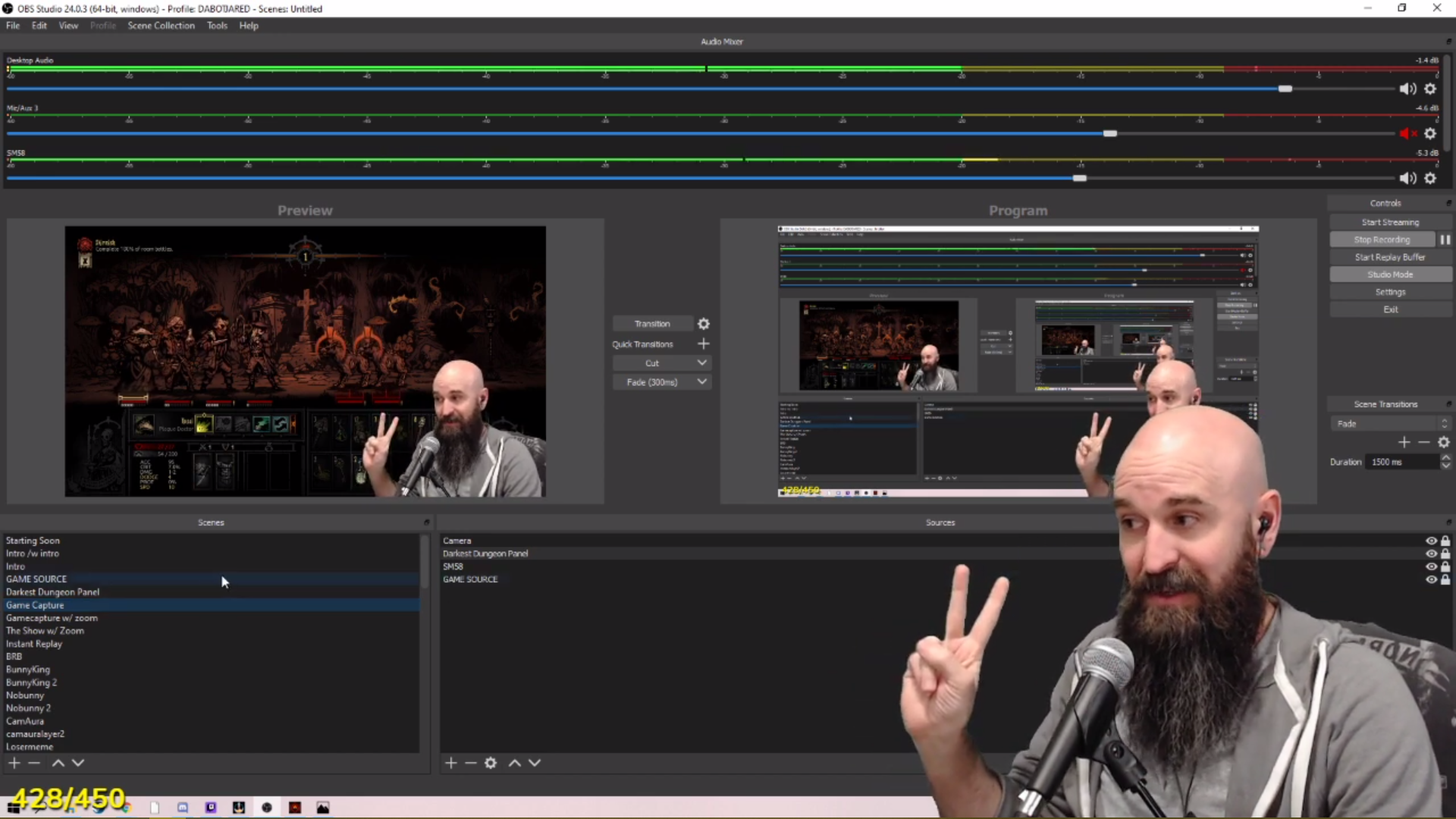Unmute the Mic/Aux 3 speaker icon
Image resolution: width=1456 pixels, height=819 pixels.
pyautogui.click(x=1407, y=133)
